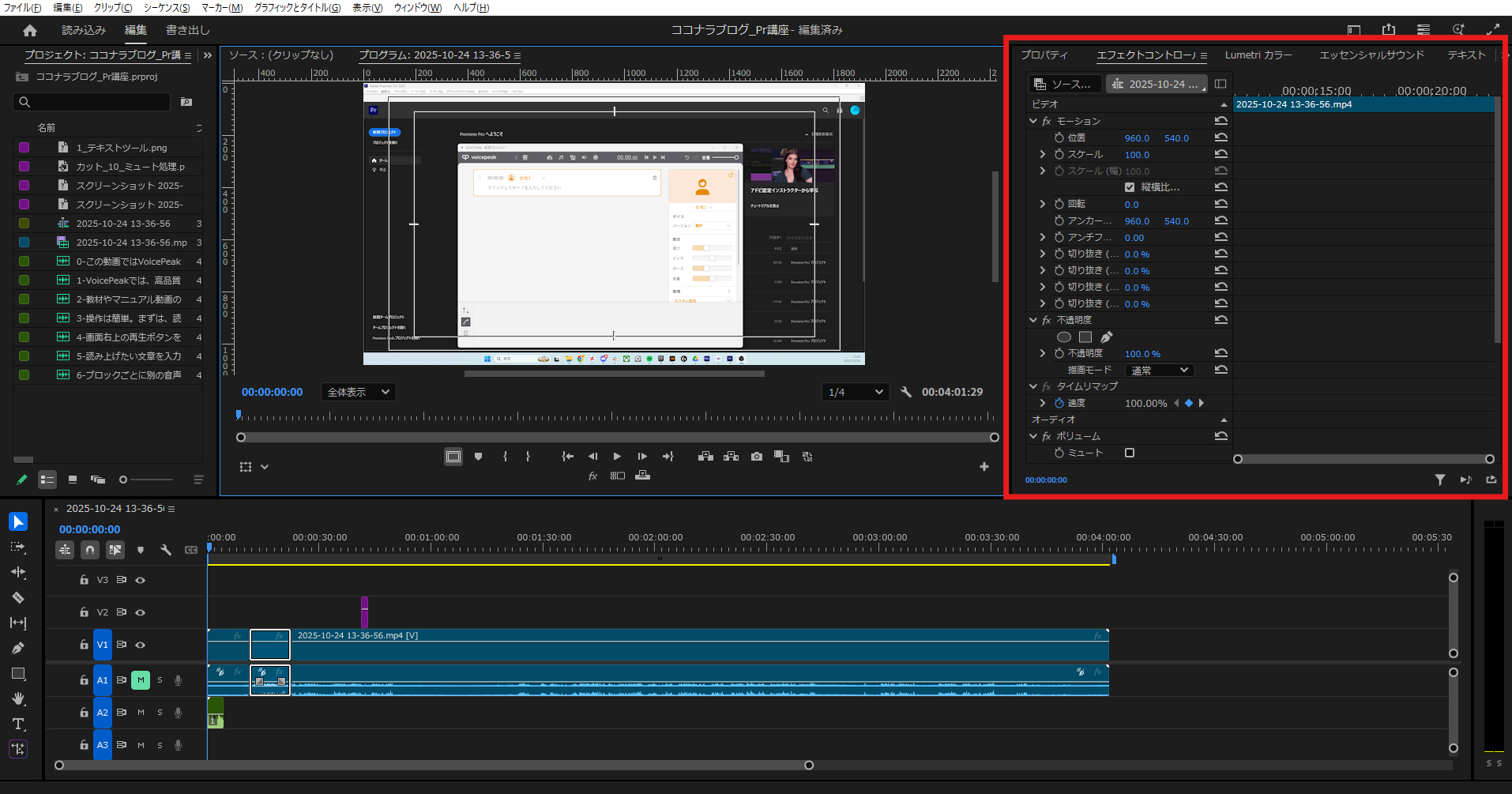
Task: Select the Hand tool
Action: (18, 698)
